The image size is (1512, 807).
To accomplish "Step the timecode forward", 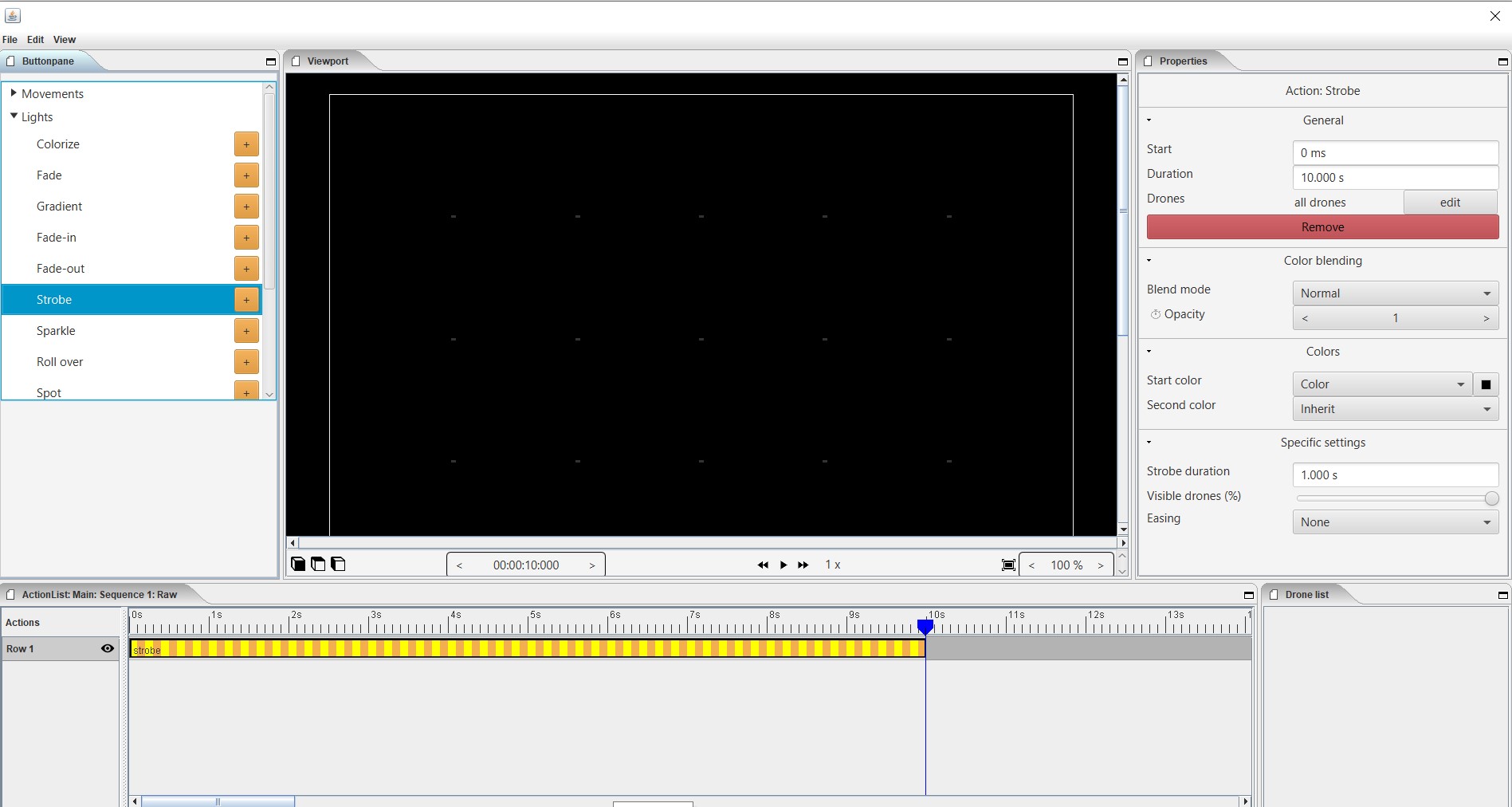I will click(591, 565).
